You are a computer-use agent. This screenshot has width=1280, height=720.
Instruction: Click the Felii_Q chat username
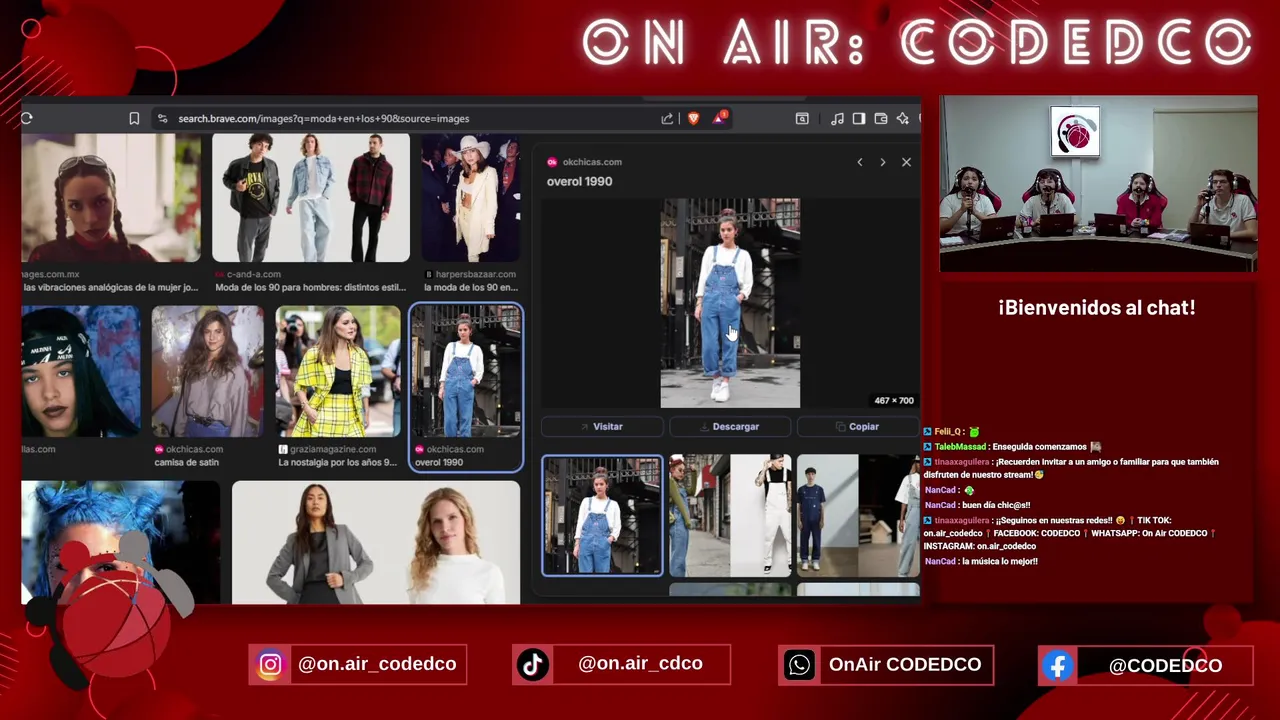point(948,432)
